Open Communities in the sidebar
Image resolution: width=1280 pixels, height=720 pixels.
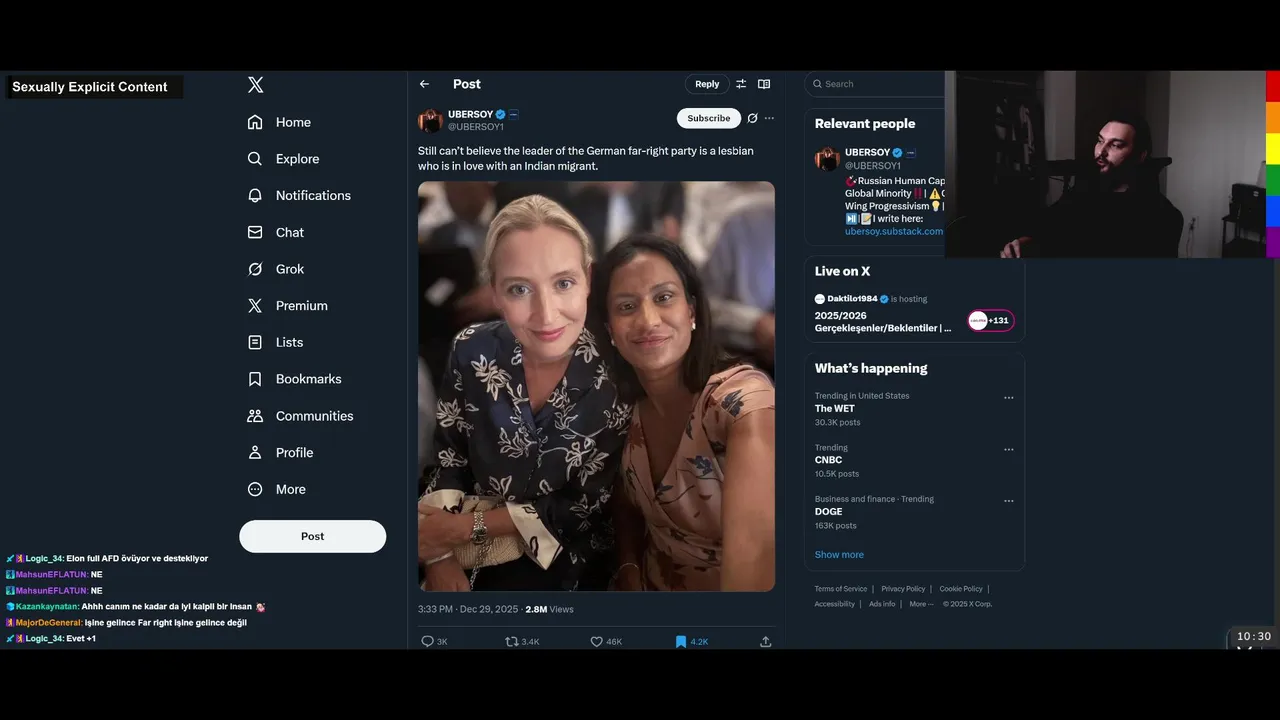coord(300,416)
